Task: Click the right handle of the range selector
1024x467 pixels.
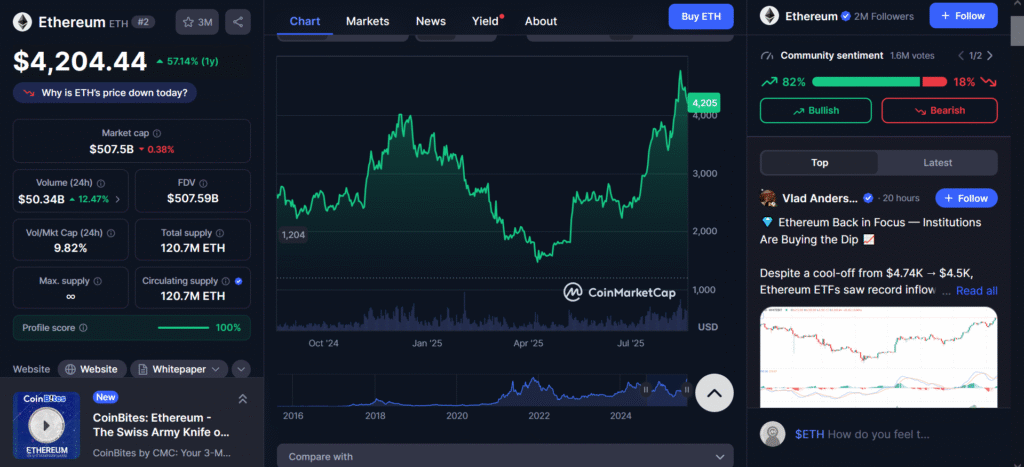Action: click(x=686, y=389)
